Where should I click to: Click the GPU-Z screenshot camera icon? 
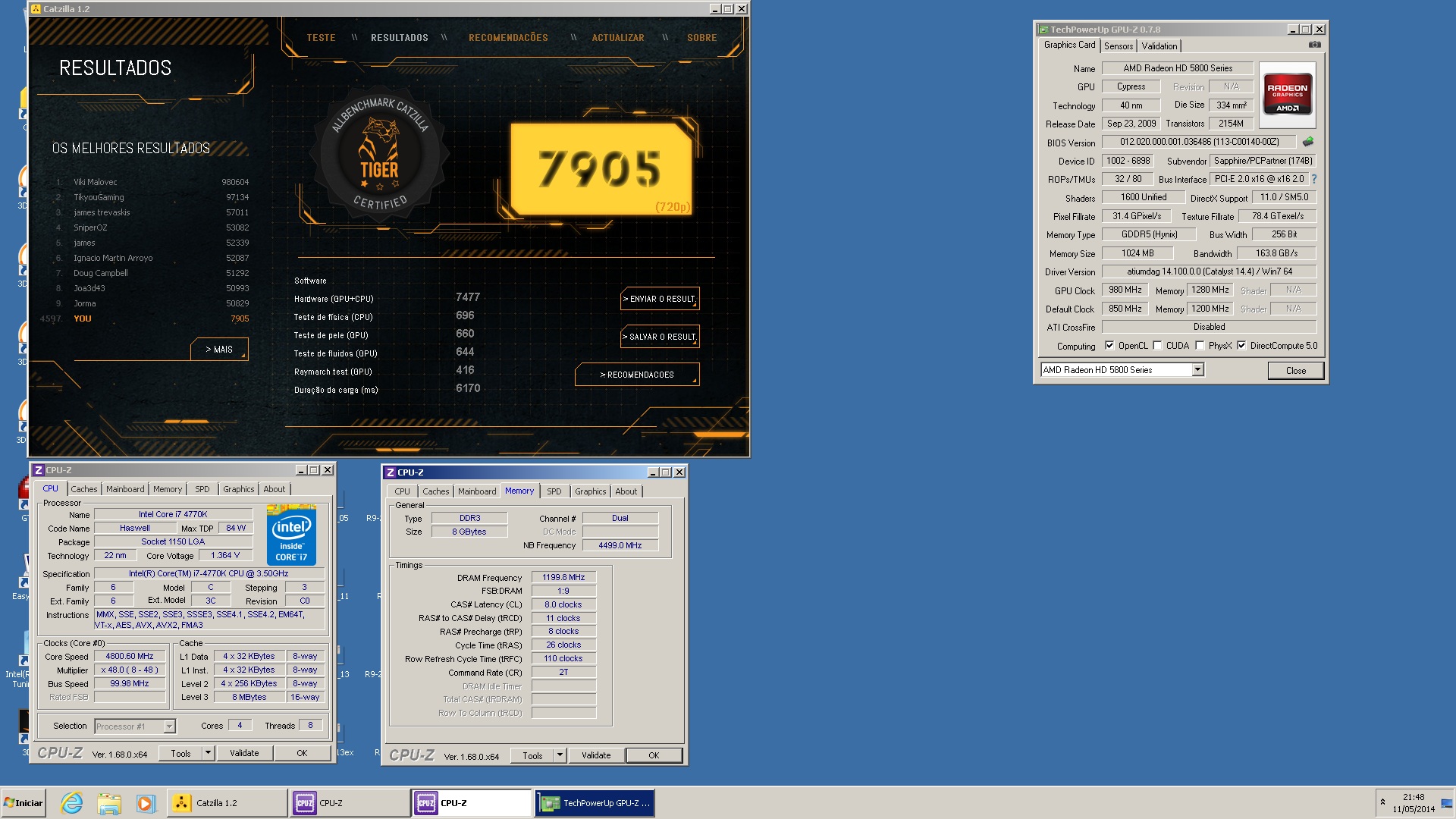1314,45
